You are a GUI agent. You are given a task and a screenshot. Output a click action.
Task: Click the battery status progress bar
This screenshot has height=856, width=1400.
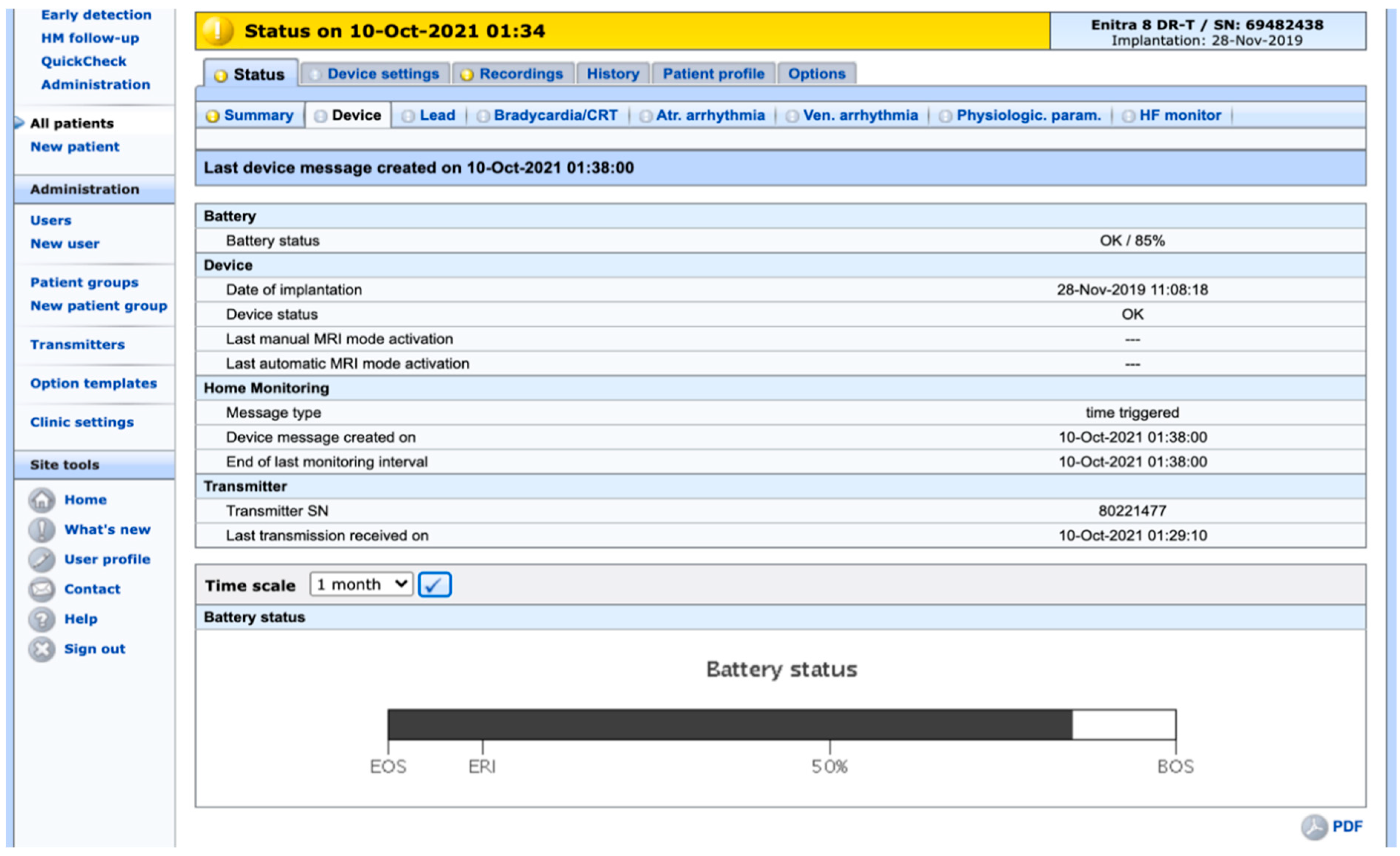click(781, 724)
